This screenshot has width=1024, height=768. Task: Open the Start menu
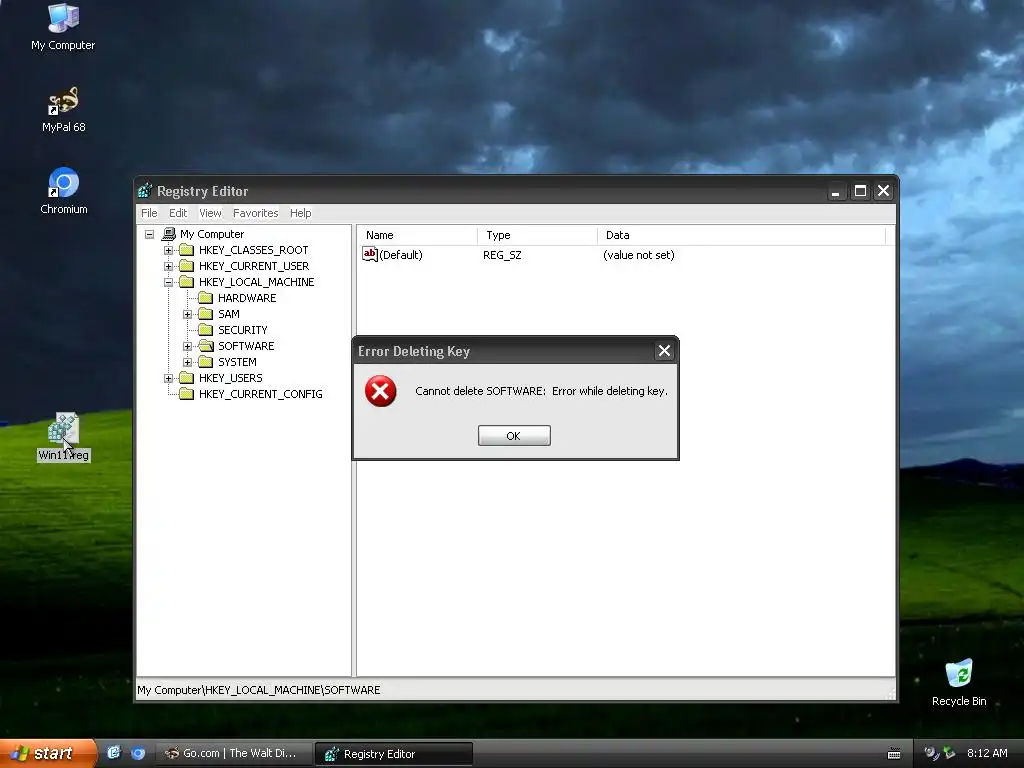coord(47,754)
